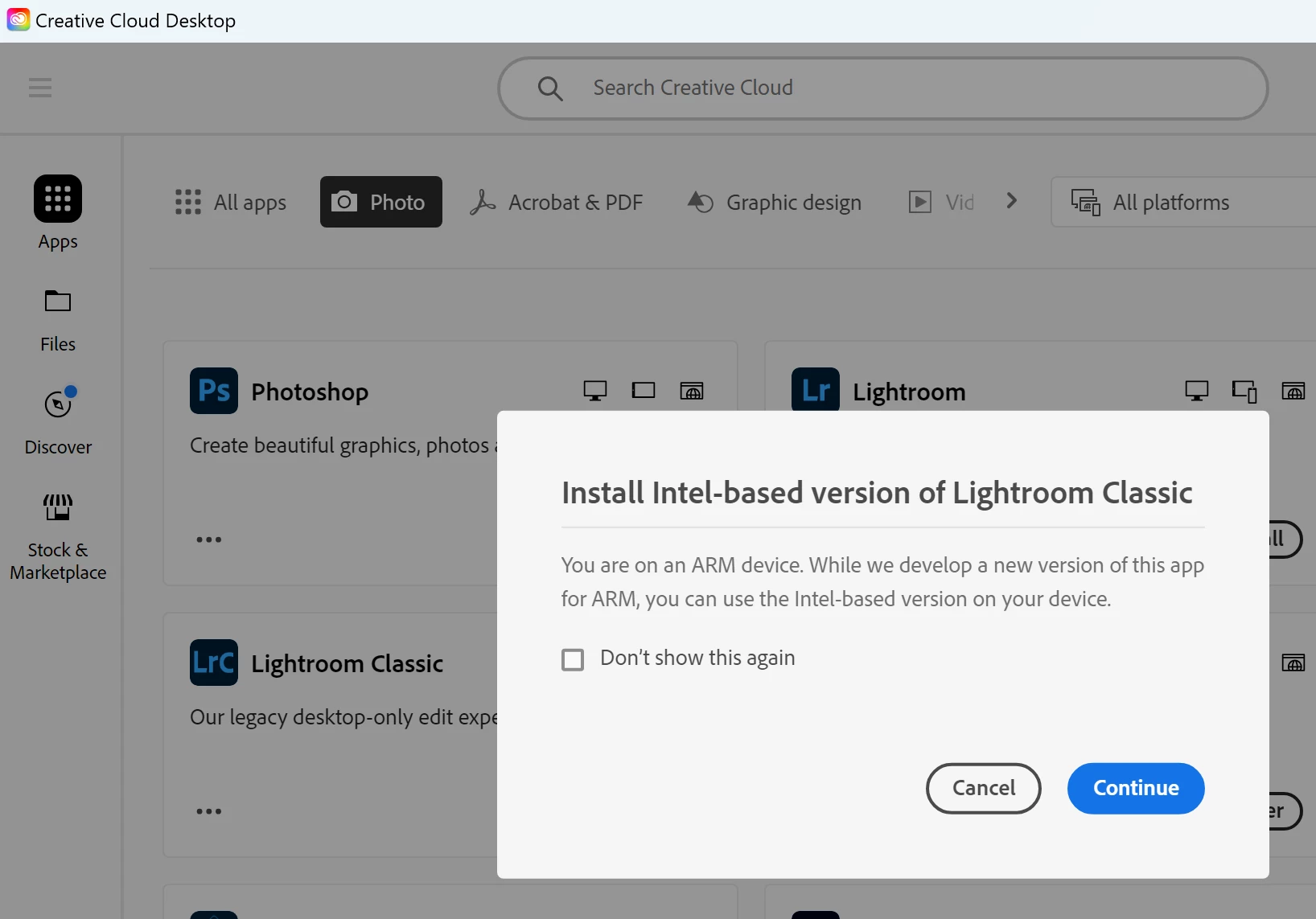Click the Photoshop app icon
1316x919 pixels.
[214, 391]
